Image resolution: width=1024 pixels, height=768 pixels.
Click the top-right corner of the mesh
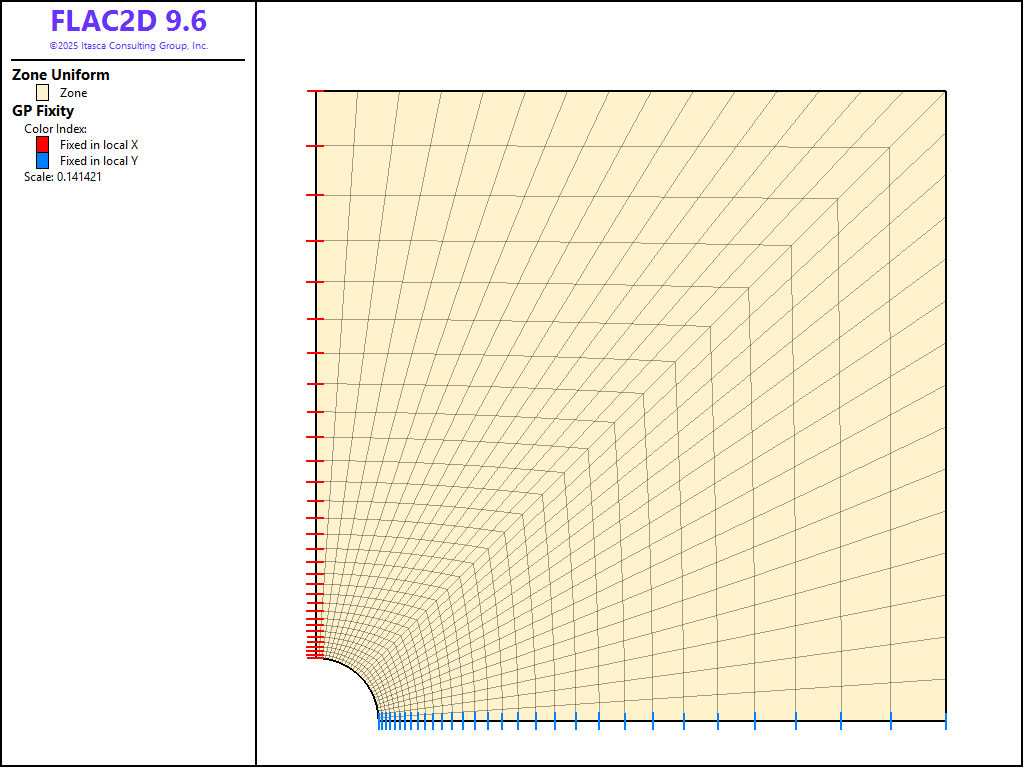[945, 92]
